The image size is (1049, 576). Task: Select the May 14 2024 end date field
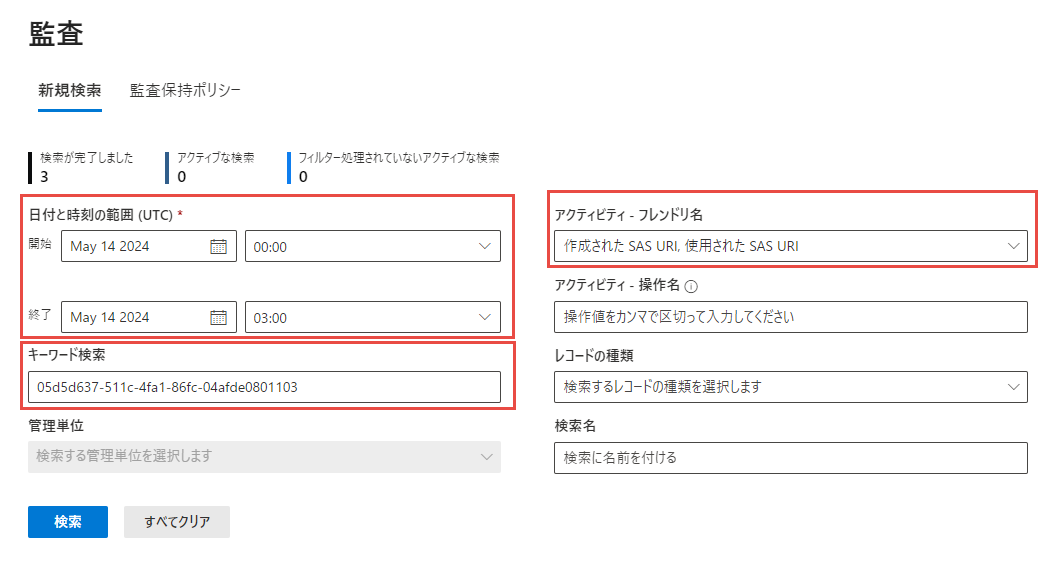coord(140,316)
